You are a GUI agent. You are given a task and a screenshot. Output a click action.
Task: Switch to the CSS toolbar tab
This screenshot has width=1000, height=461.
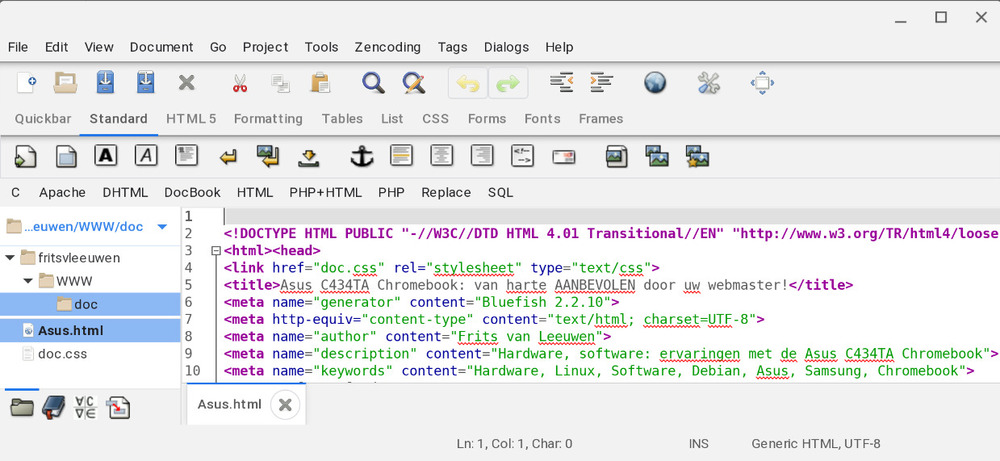click(x=436, y=119)
